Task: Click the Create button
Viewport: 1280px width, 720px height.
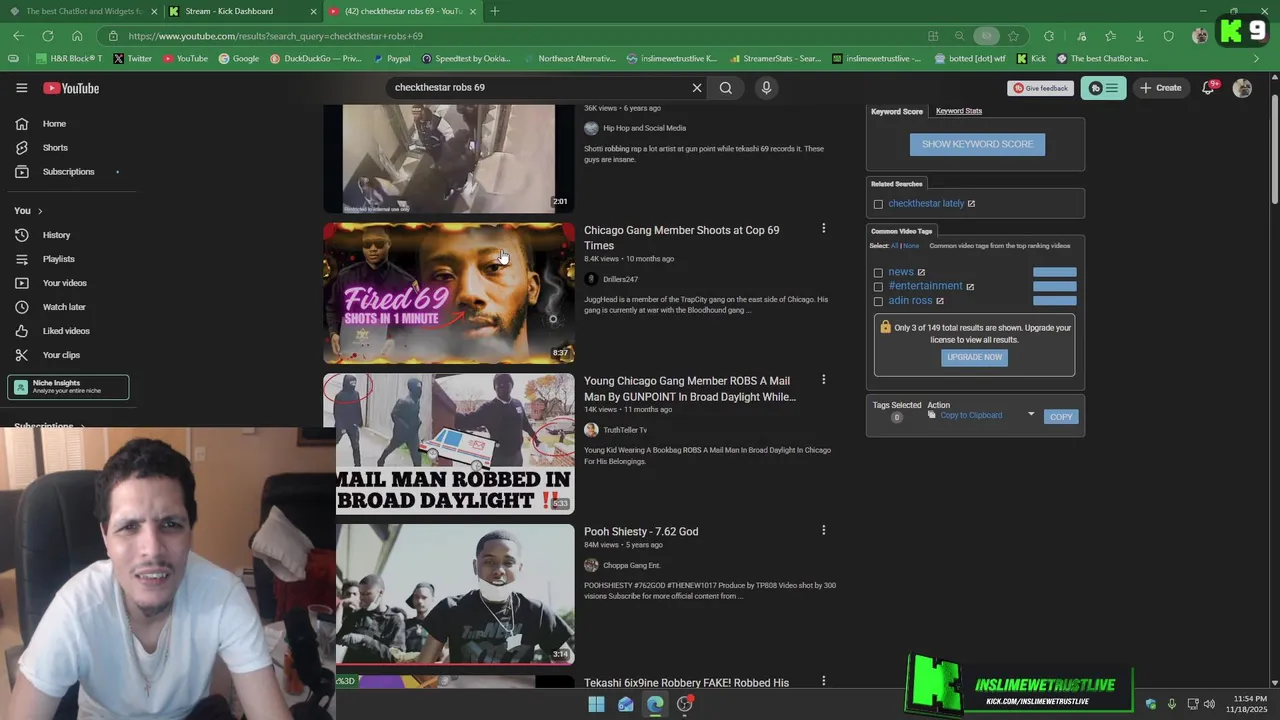Action: (1160, 88)
